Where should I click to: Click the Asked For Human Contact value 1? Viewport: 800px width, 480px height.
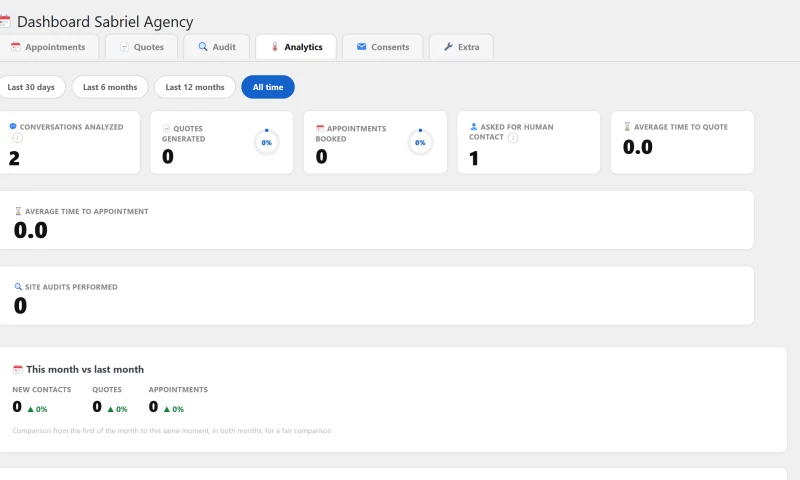474,158
